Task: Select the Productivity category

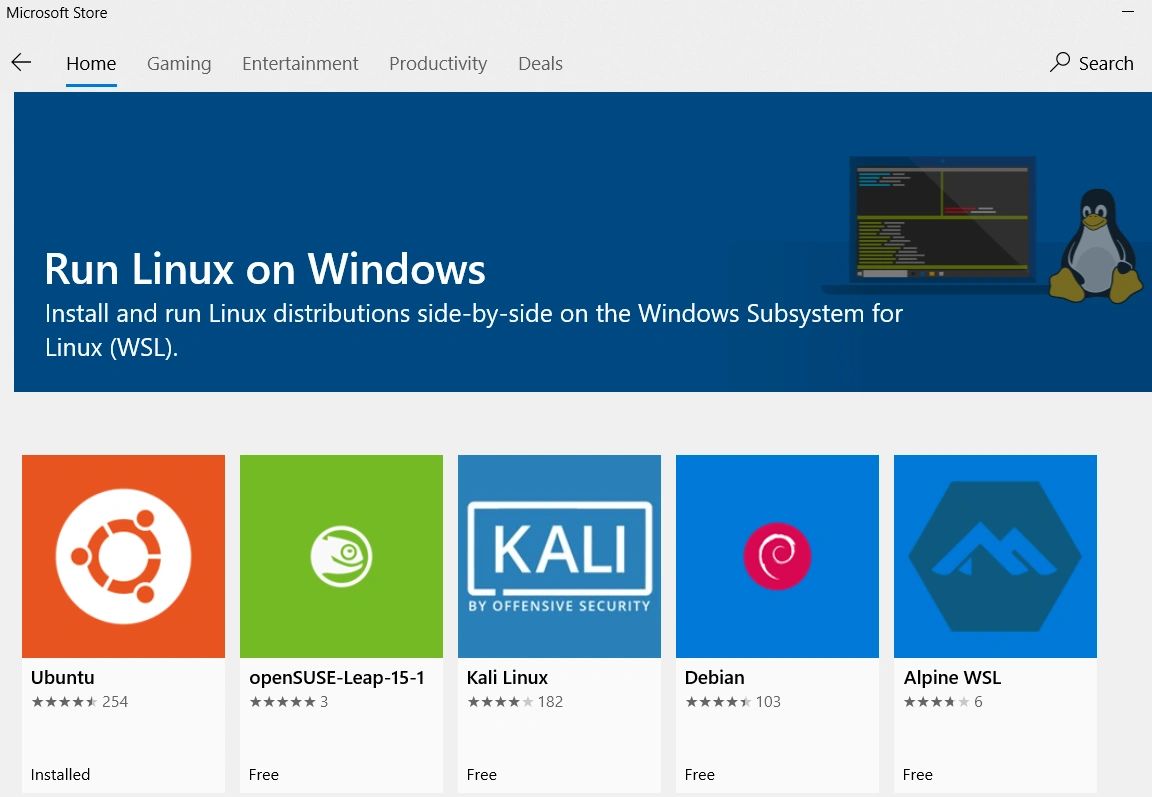Action: click(x=438, y=63)
